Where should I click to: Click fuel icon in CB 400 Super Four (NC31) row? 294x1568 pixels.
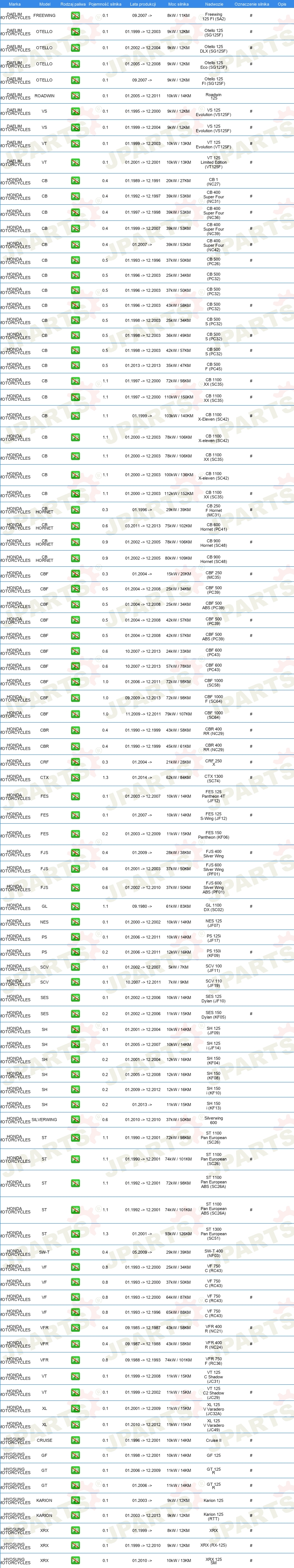point(75,196)
